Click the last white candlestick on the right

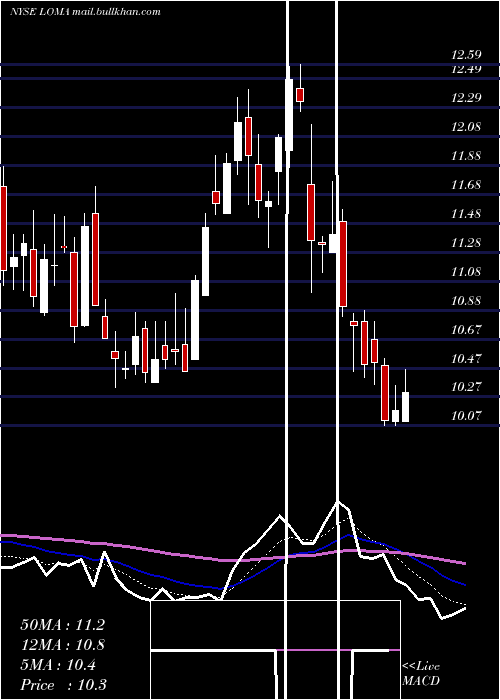point(405,407)
